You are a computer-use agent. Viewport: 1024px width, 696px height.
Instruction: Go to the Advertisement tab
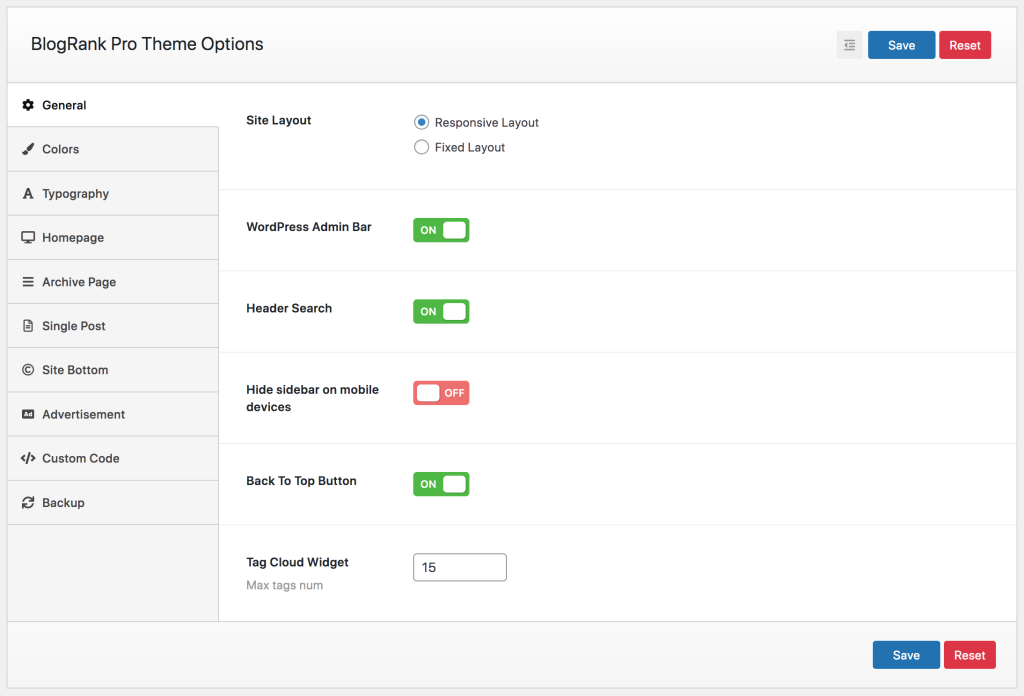pyautogui.click(x=113, y=414)
